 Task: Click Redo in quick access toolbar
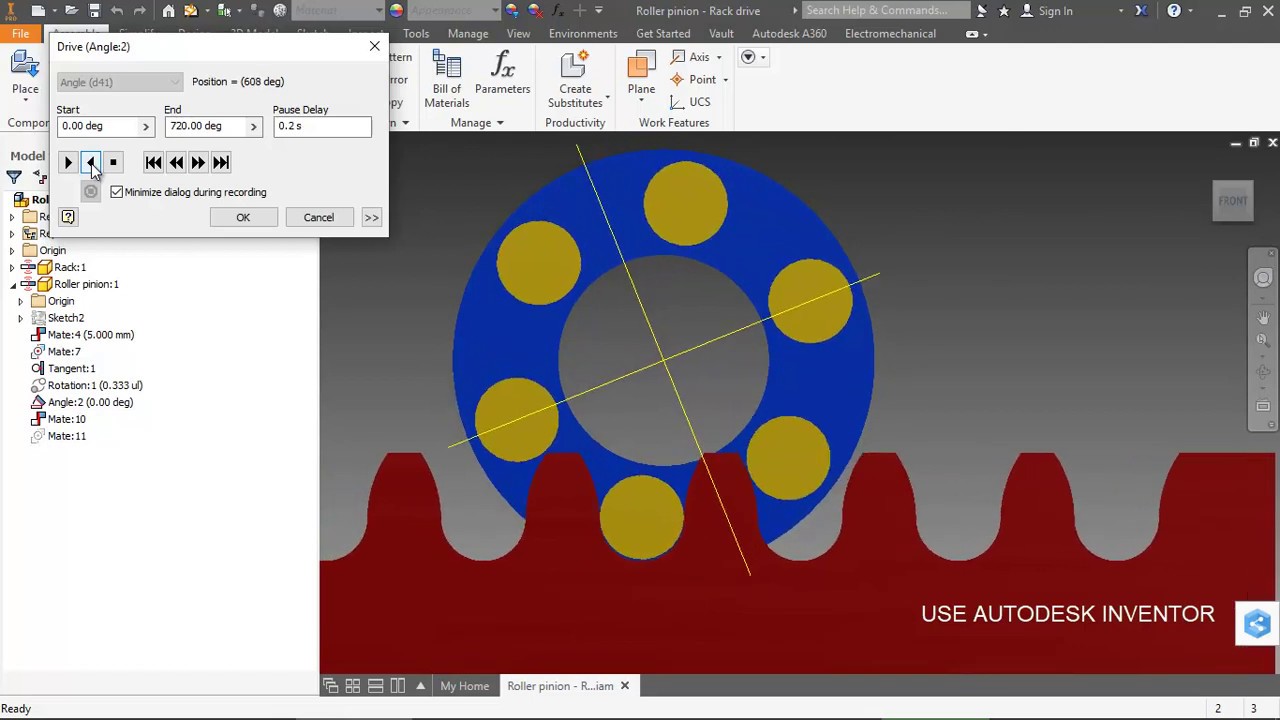click(140, 11)
